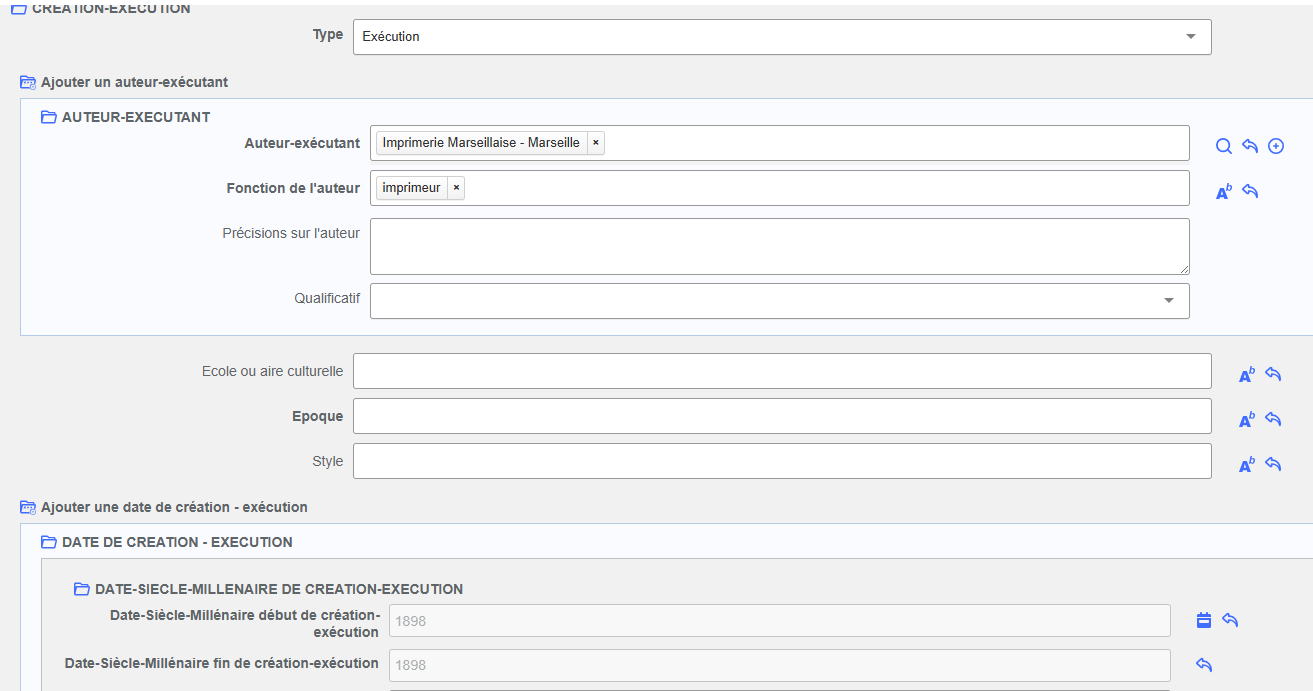The width and height of the screenshot is (1313, 691).
Task: Remove the imprimeur tag
Action: click(x=456, y=188)
